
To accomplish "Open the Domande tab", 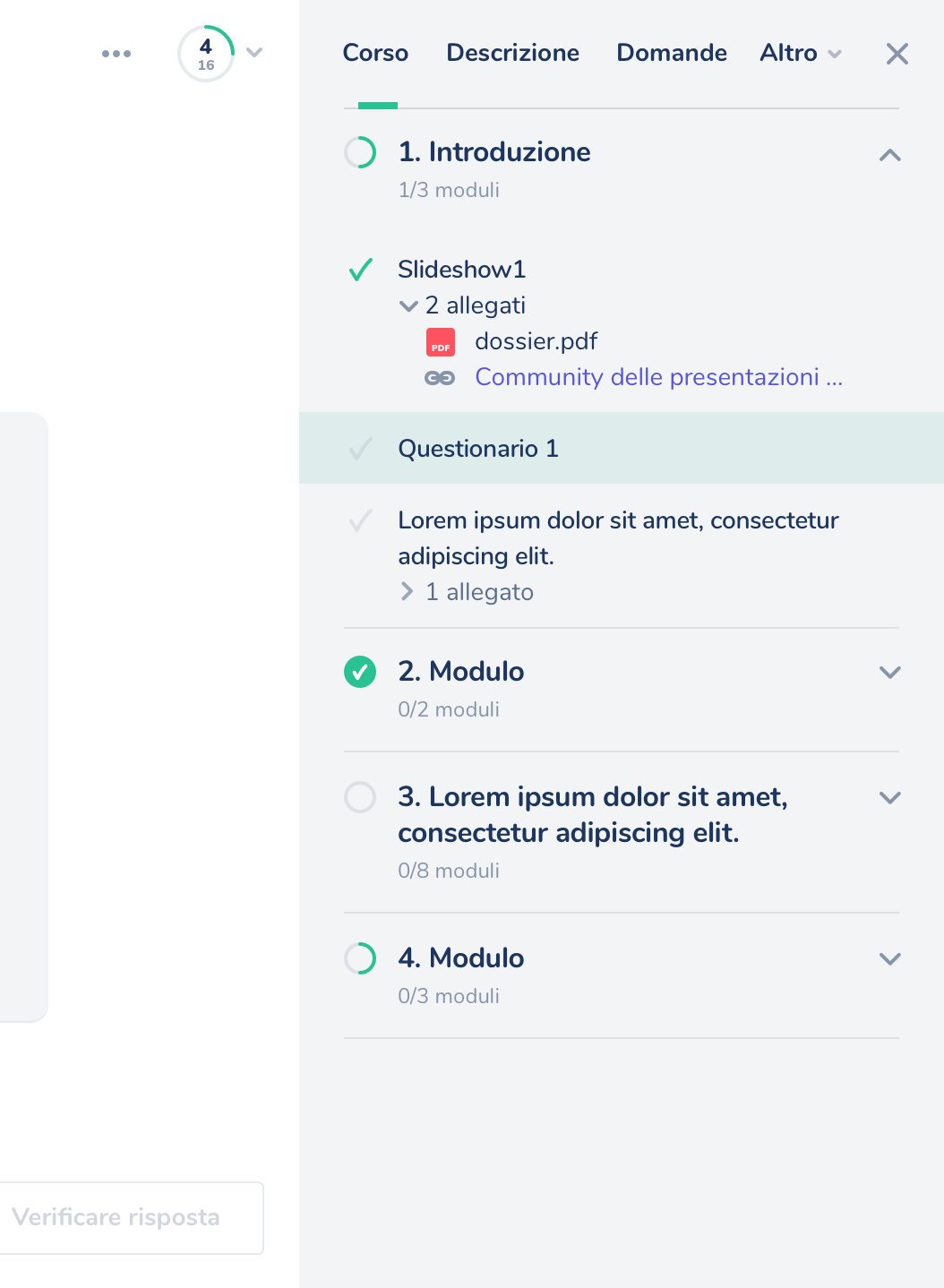I will tap(672, 53).
